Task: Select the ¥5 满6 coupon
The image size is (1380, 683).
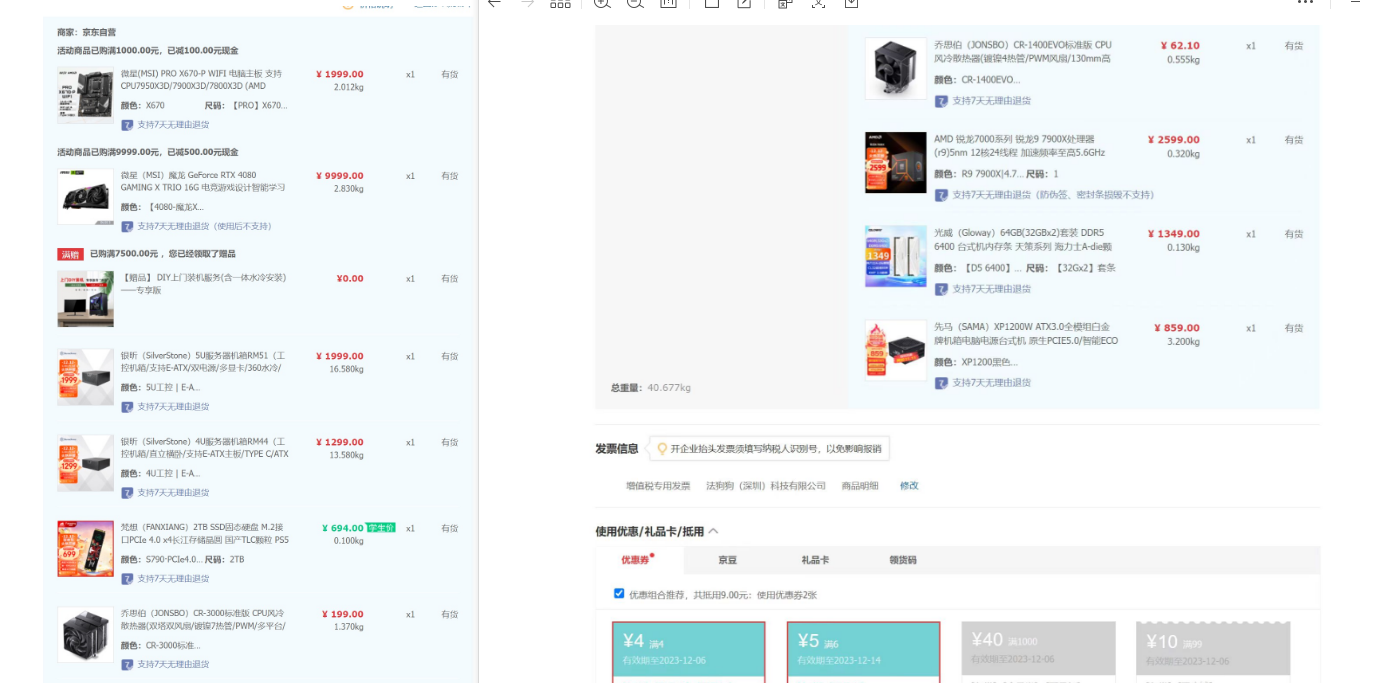Action: (863, 652)
